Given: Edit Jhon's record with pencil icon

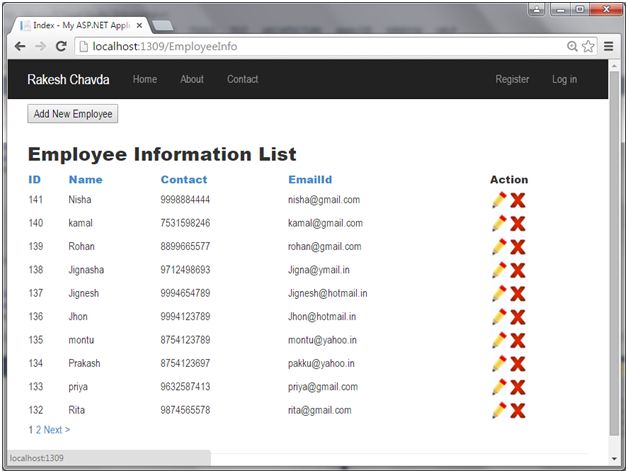Looking at the screenshot, I should click(x=499, y=317).
